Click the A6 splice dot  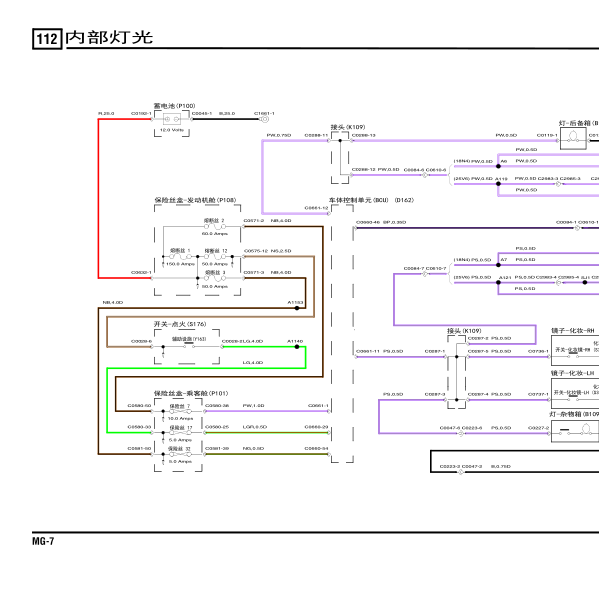(x=498, y=166)
